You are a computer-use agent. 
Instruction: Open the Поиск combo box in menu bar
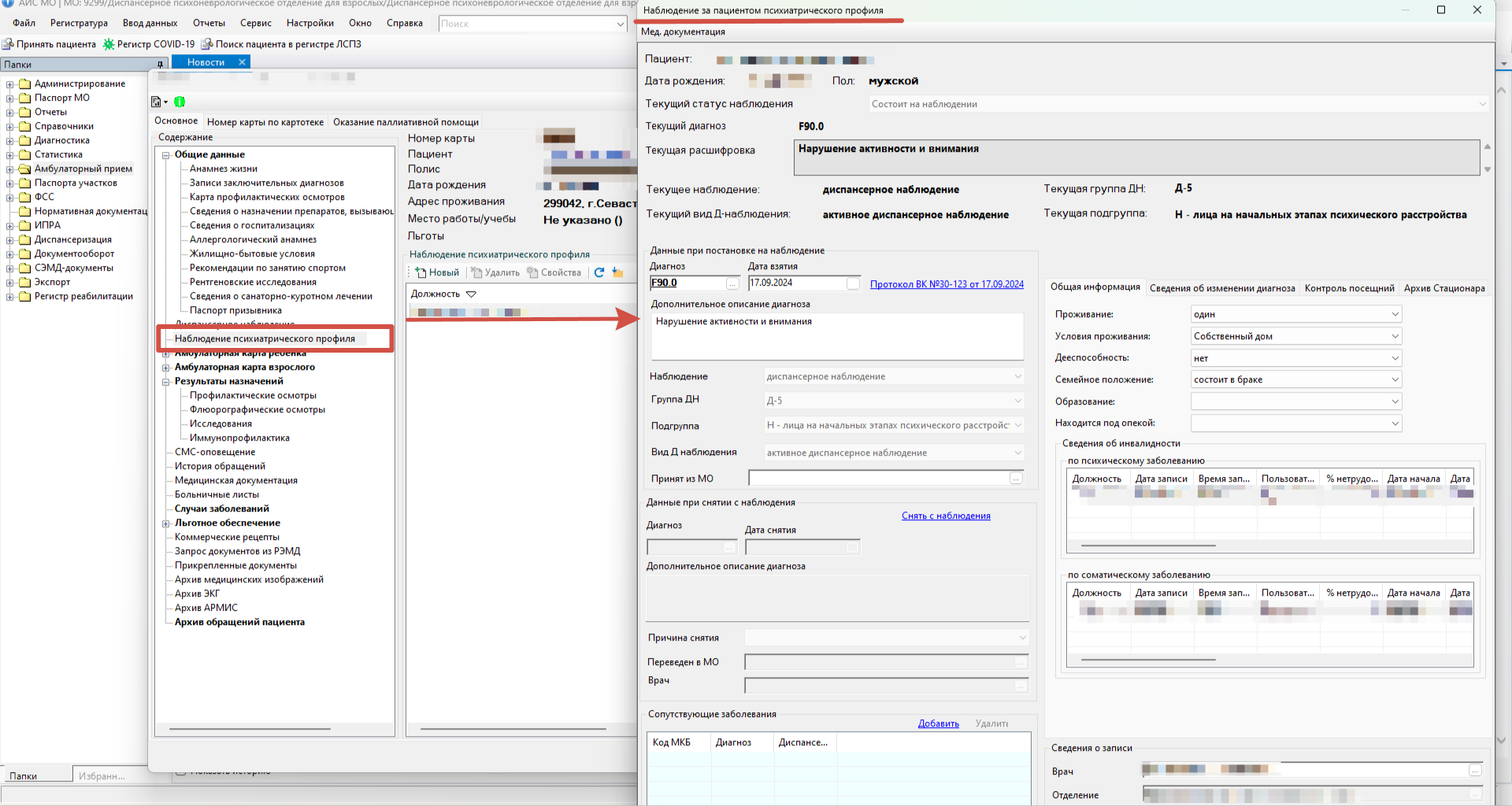click(x=620, y=24)
